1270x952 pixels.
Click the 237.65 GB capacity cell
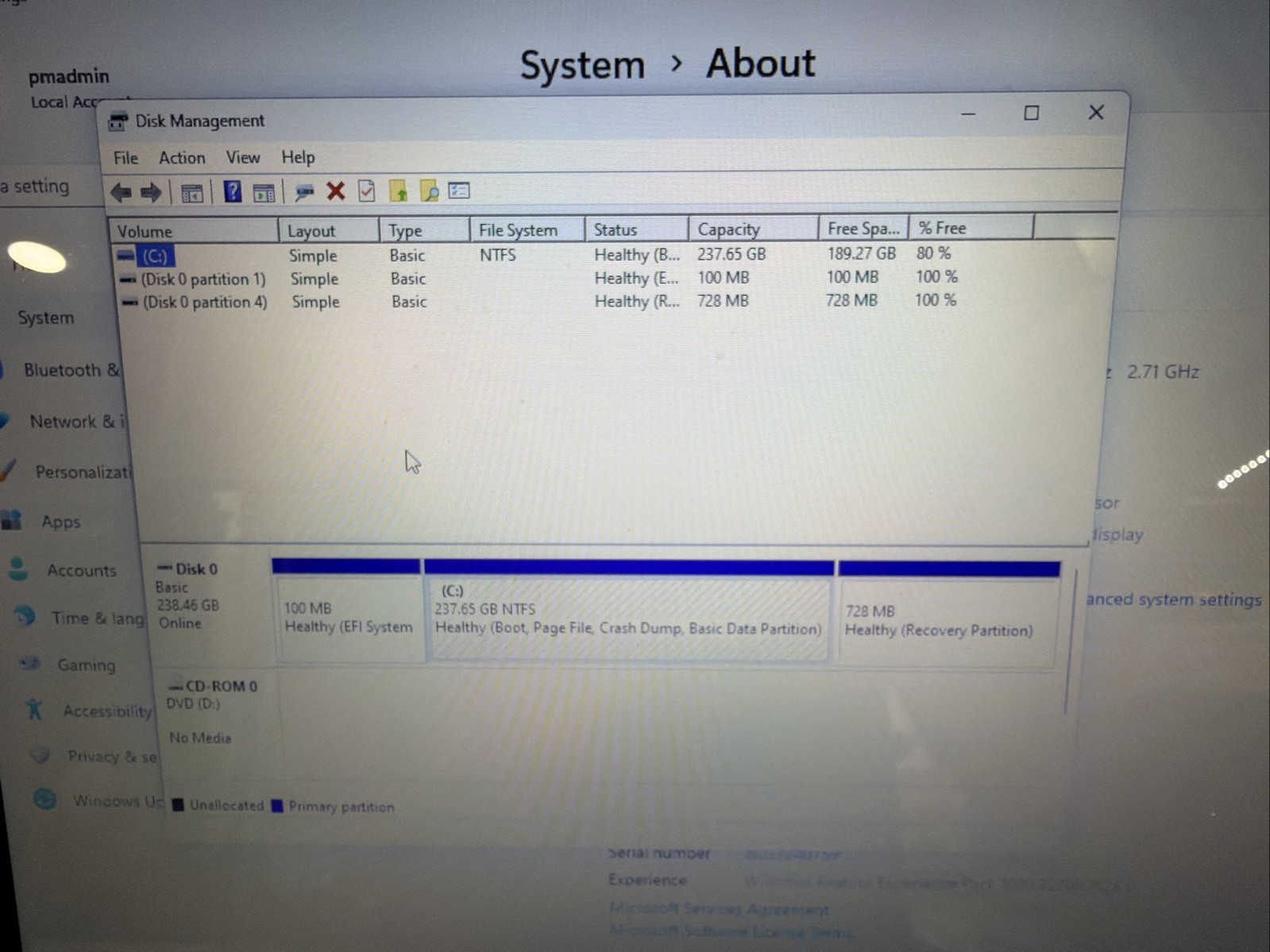coord(732,254)
